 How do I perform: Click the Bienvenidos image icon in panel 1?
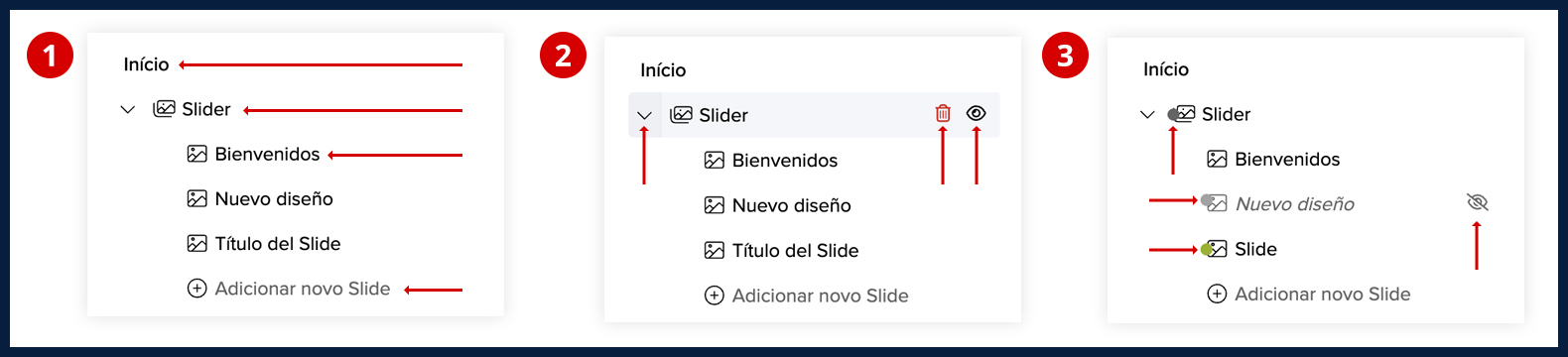coord(196,154)
